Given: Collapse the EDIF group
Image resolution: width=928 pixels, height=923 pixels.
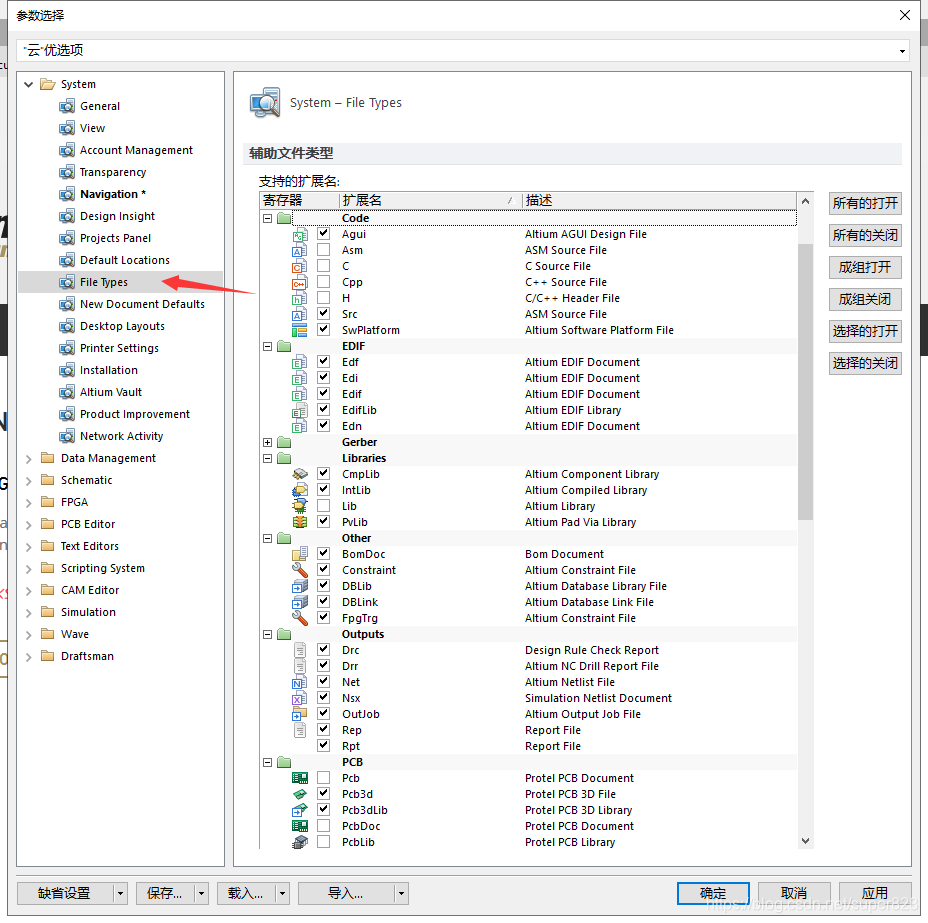Looking at the screenshot, I should coord(268,347).
